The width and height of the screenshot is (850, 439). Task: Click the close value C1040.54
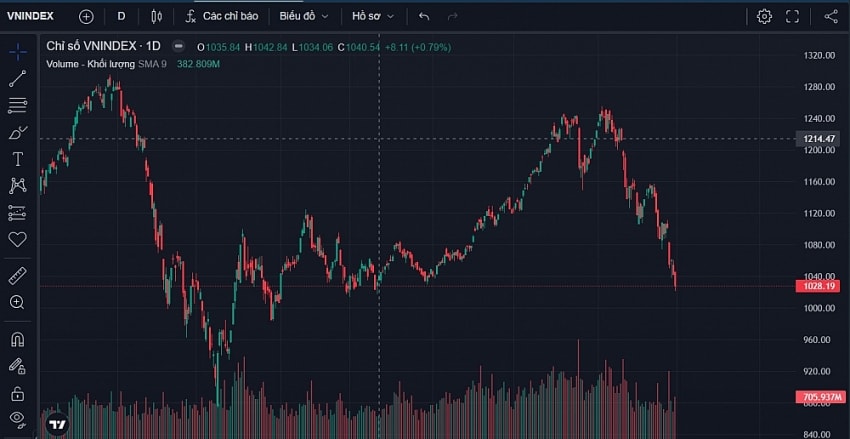[359, 47]
